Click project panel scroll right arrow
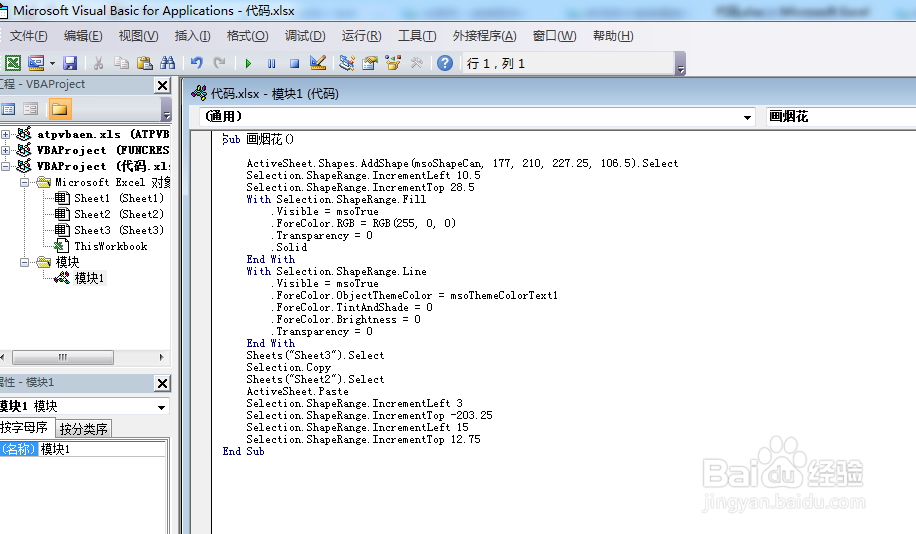 tap(162, 357)
